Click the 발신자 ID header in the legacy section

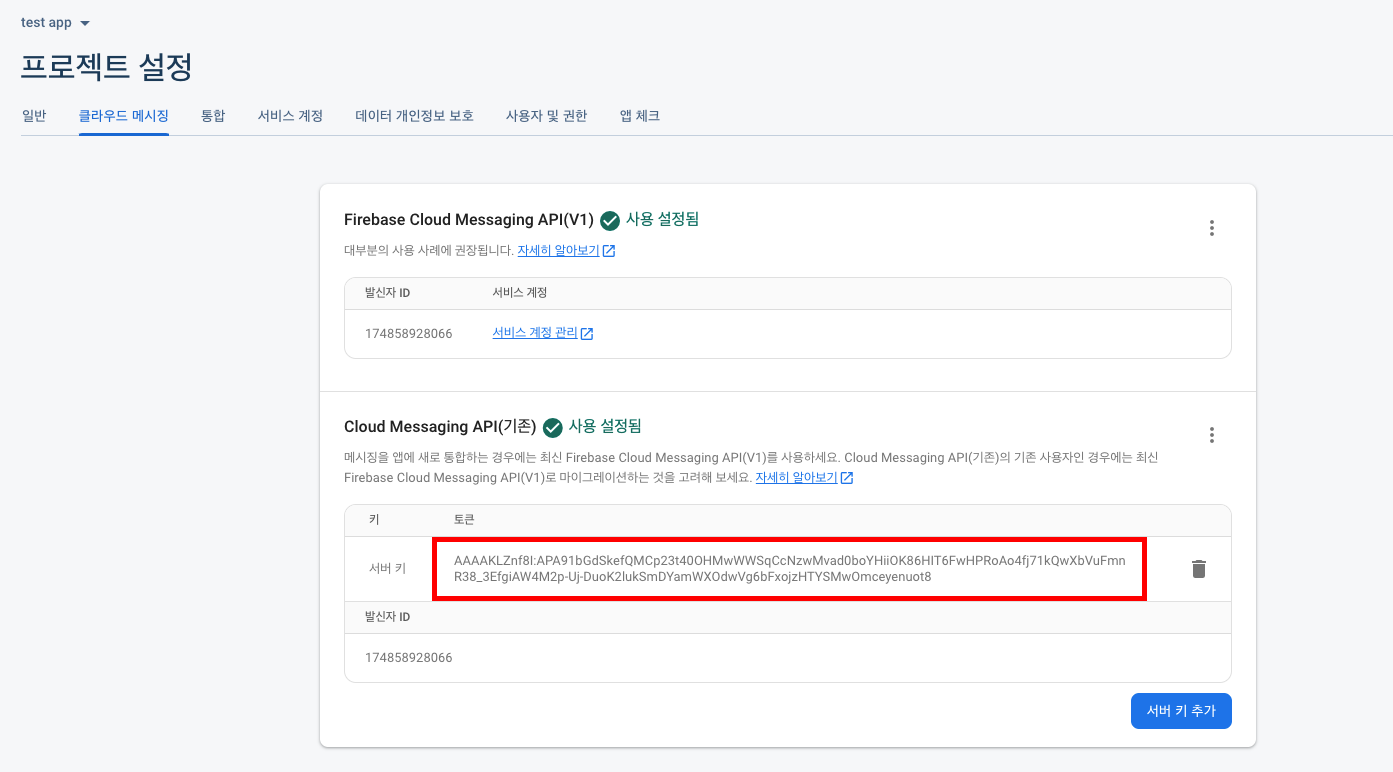[387, 617]
